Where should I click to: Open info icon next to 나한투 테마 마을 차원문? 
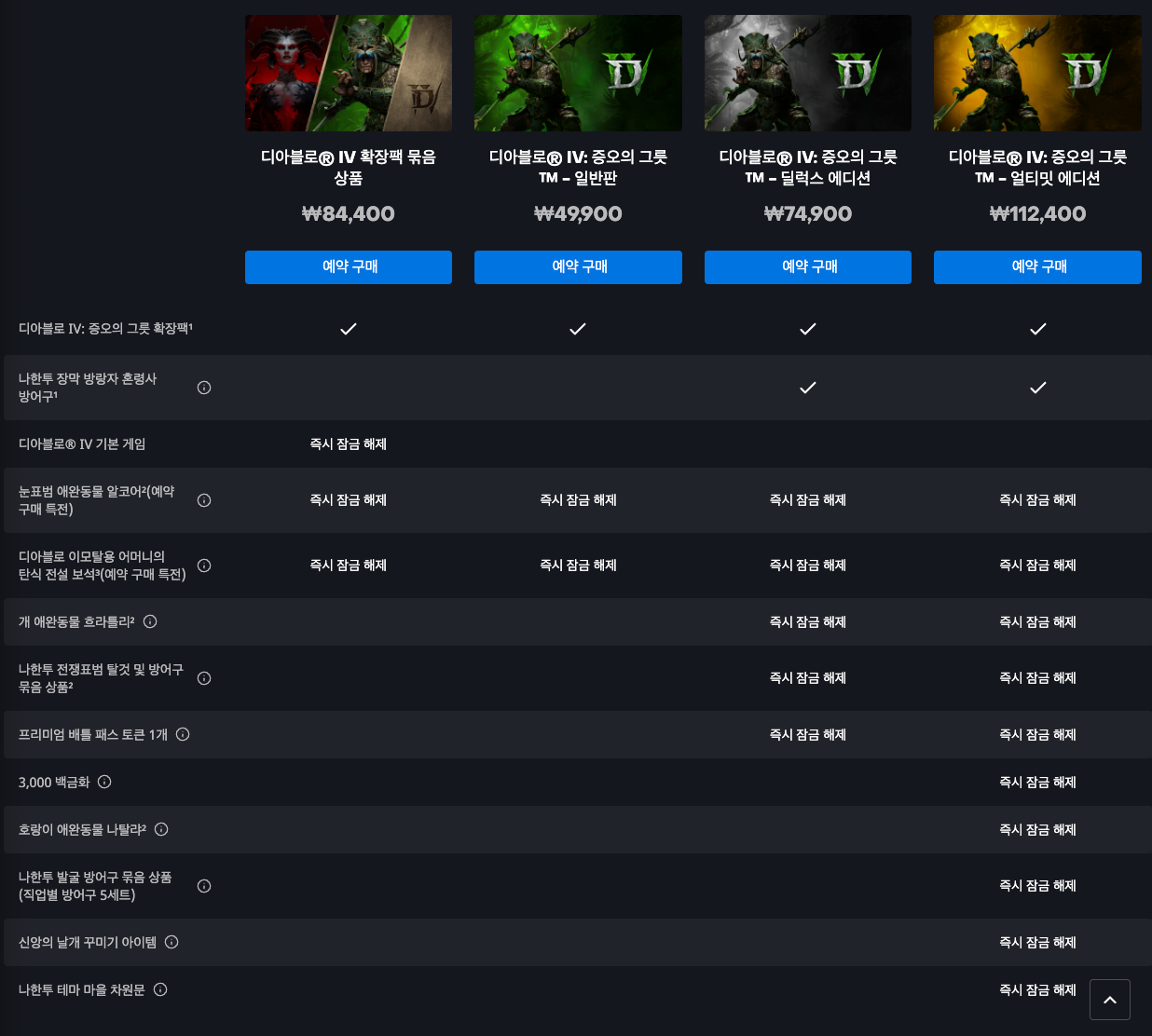click(x=160, y=989)
